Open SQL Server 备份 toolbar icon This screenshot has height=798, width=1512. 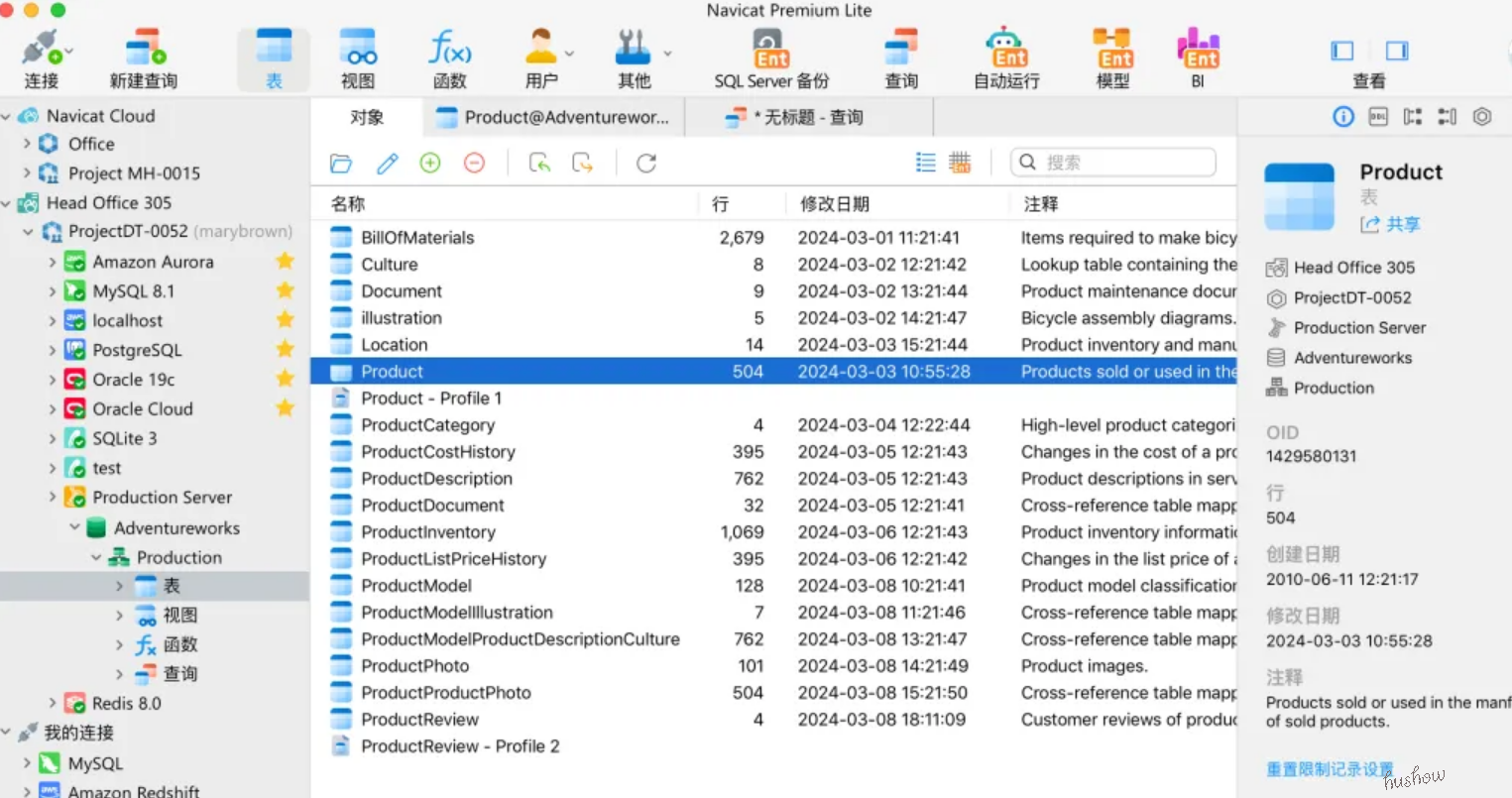click(771, 59)
